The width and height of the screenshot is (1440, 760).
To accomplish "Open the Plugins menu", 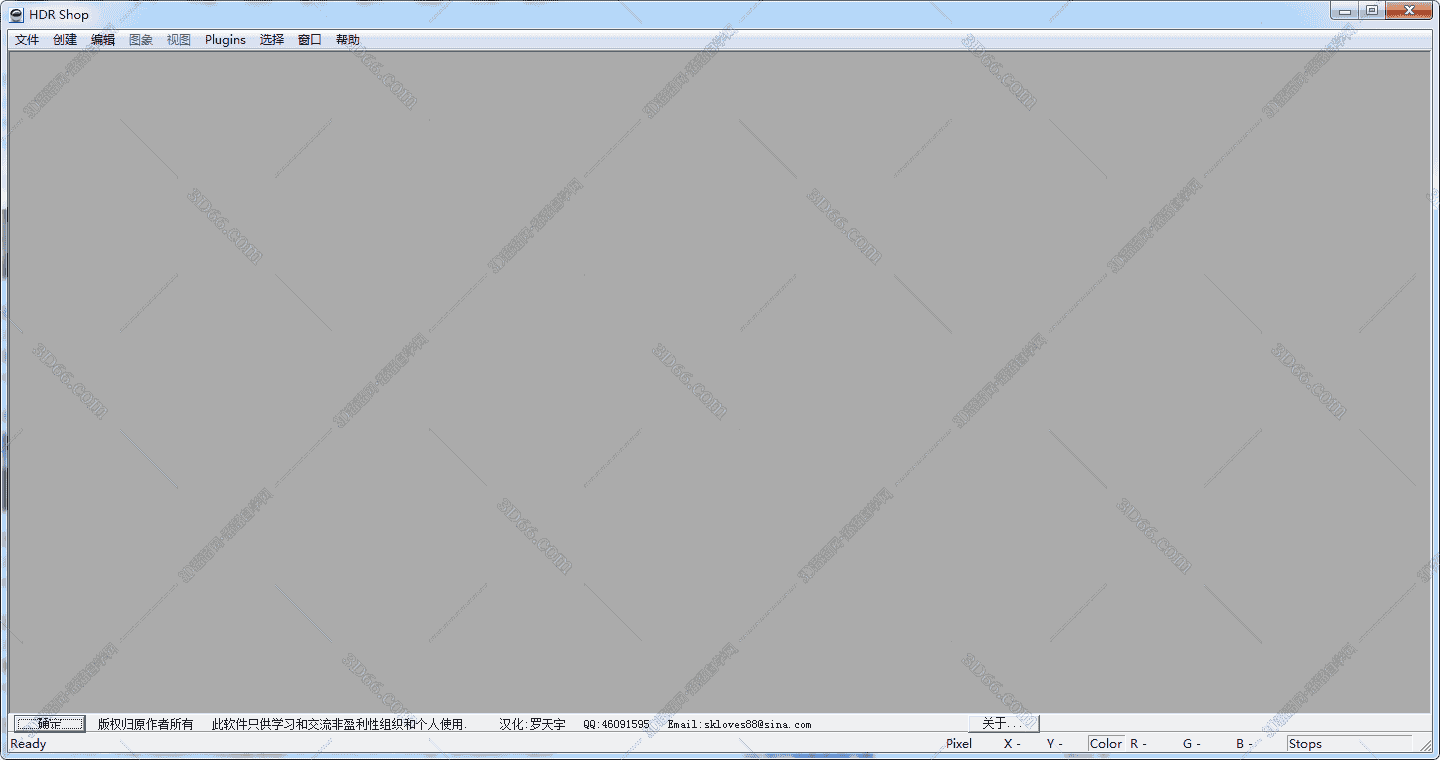I will coord(225,40).
